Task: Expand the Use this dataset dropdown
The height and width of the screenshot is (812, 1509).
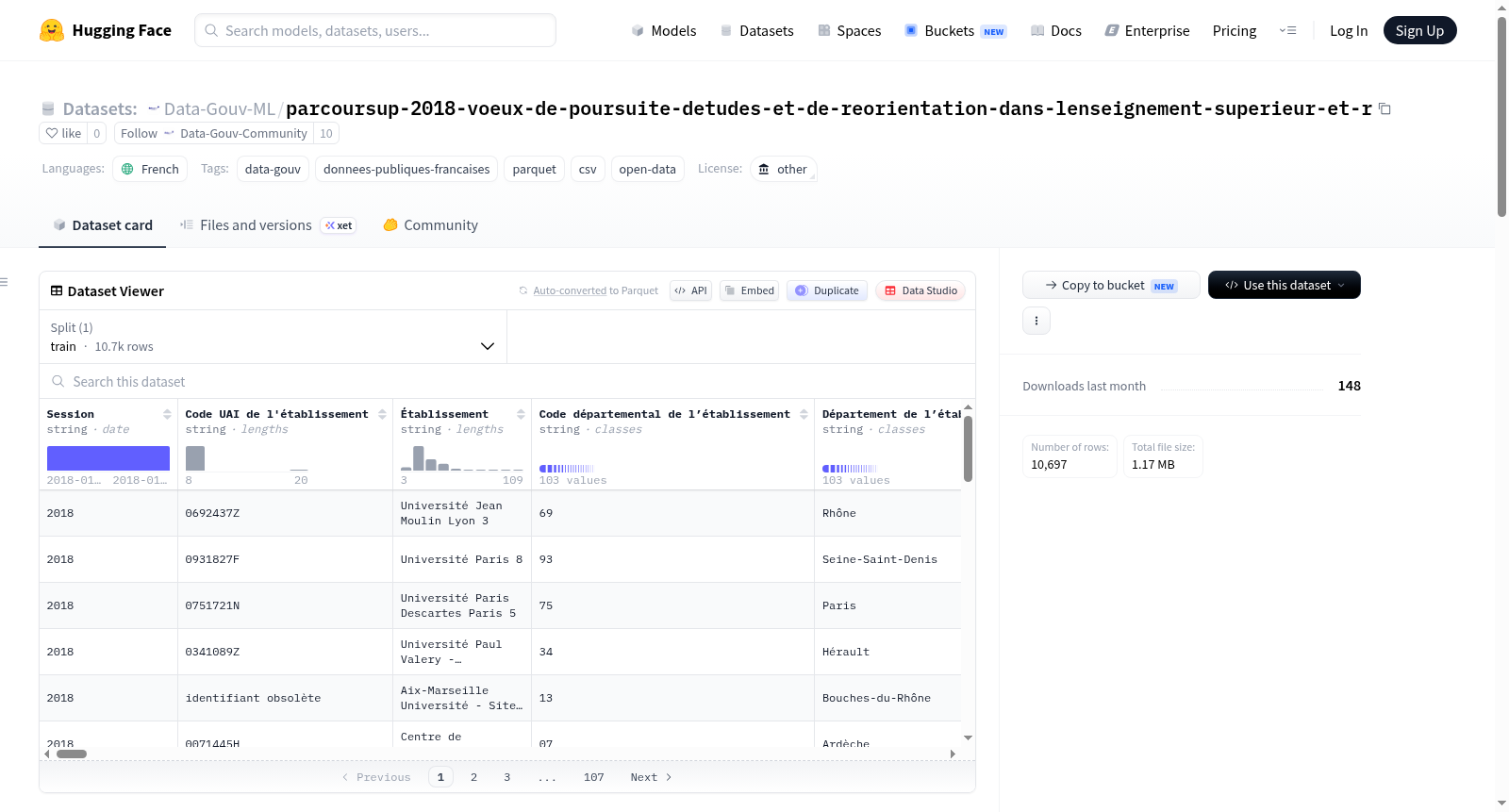Action: click(x=1285, y=285)
